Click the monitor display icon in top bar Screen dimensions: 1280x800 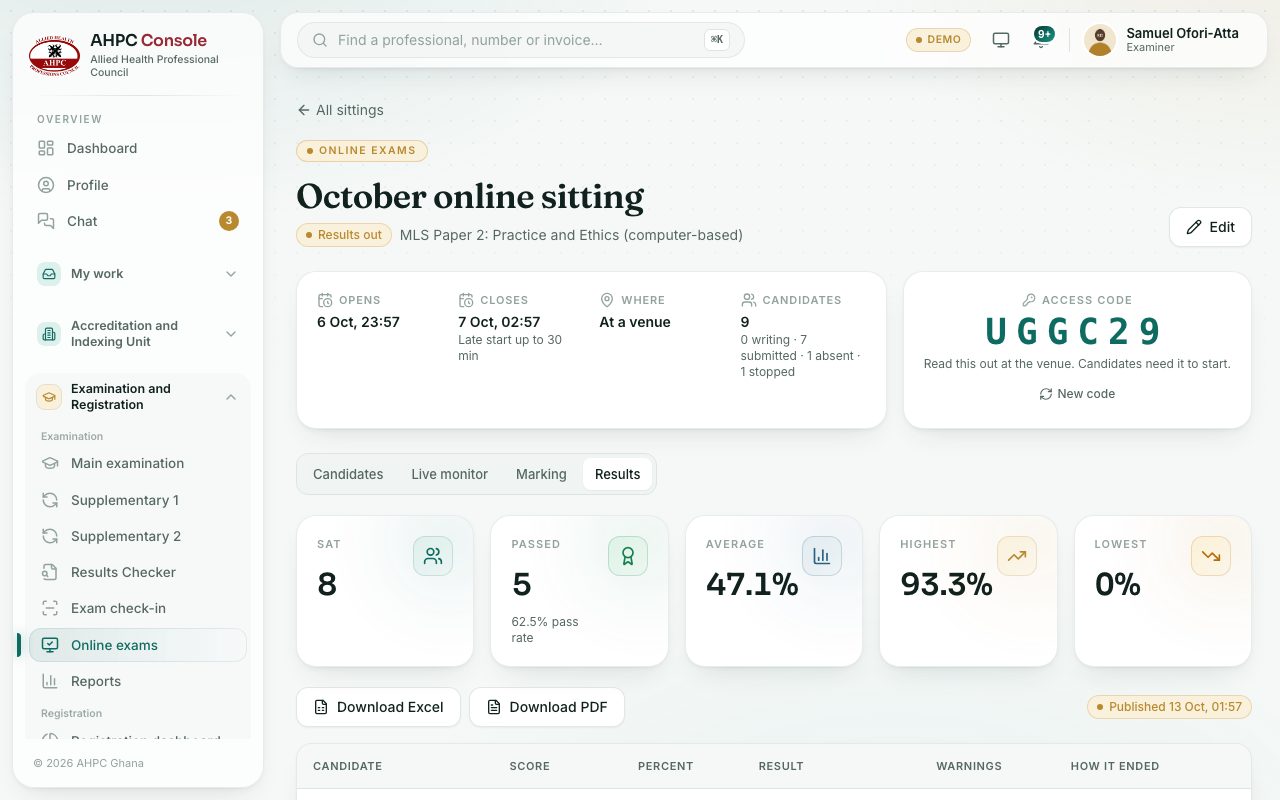1001,40
